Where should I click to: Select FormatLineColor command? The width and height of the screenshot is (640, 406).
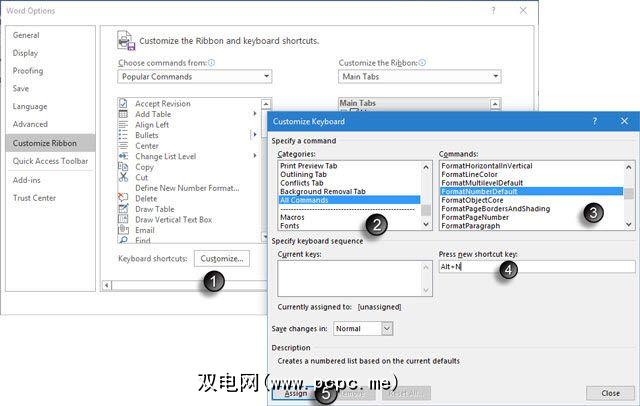(469, 174)
